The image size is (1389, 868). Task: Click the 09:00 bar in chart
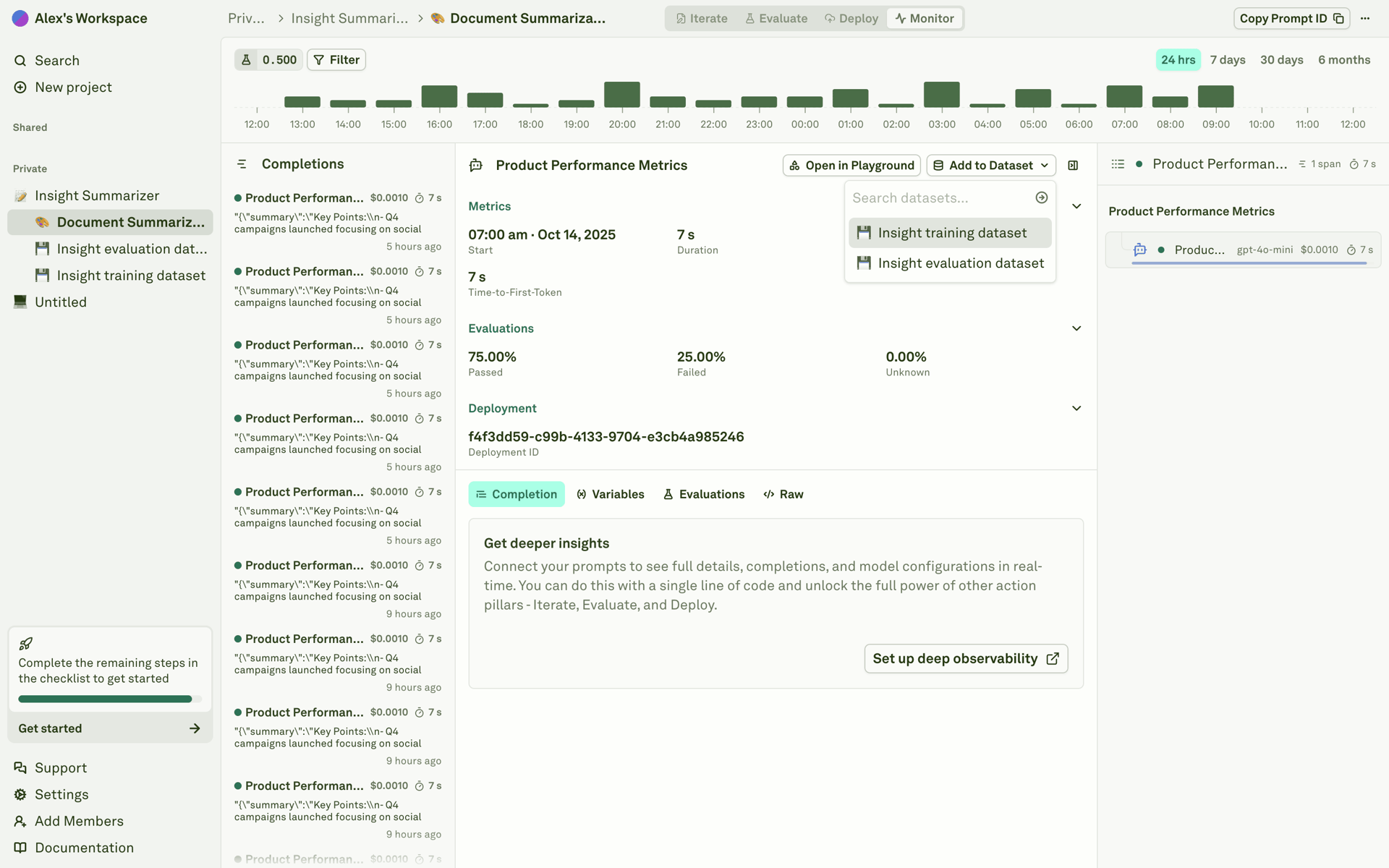1215,96
